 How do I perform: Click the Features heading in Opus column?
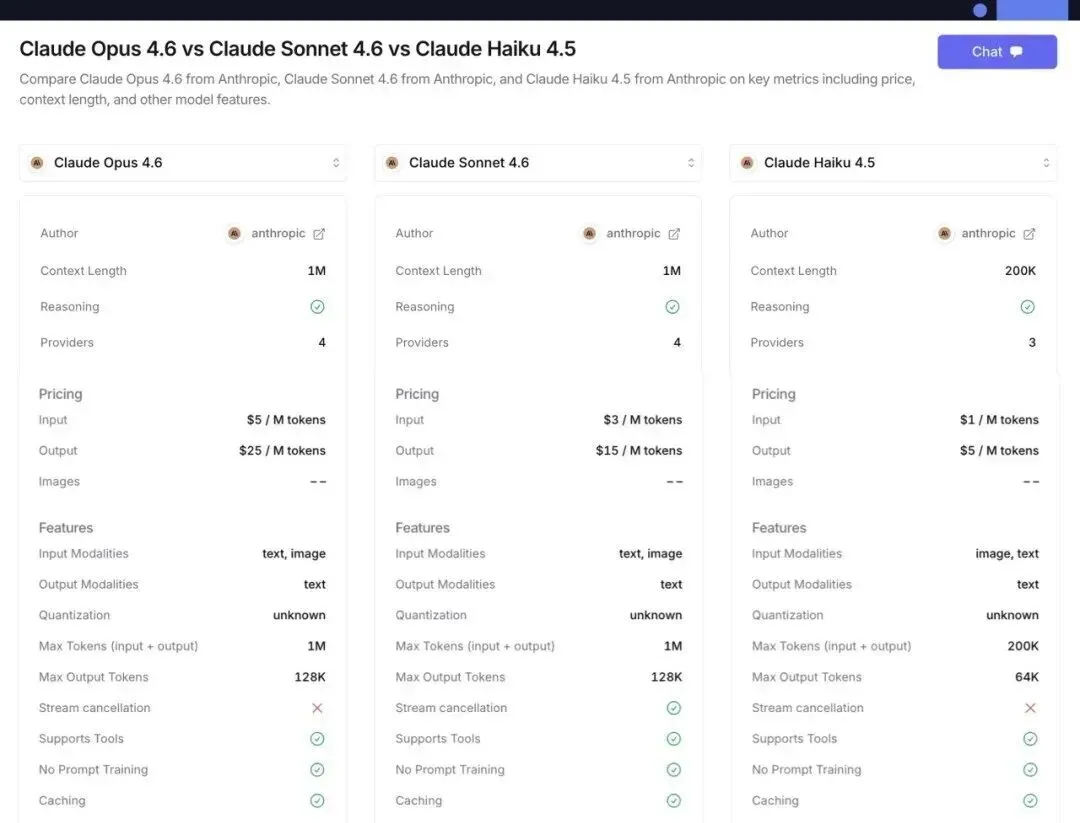[66, 528]
